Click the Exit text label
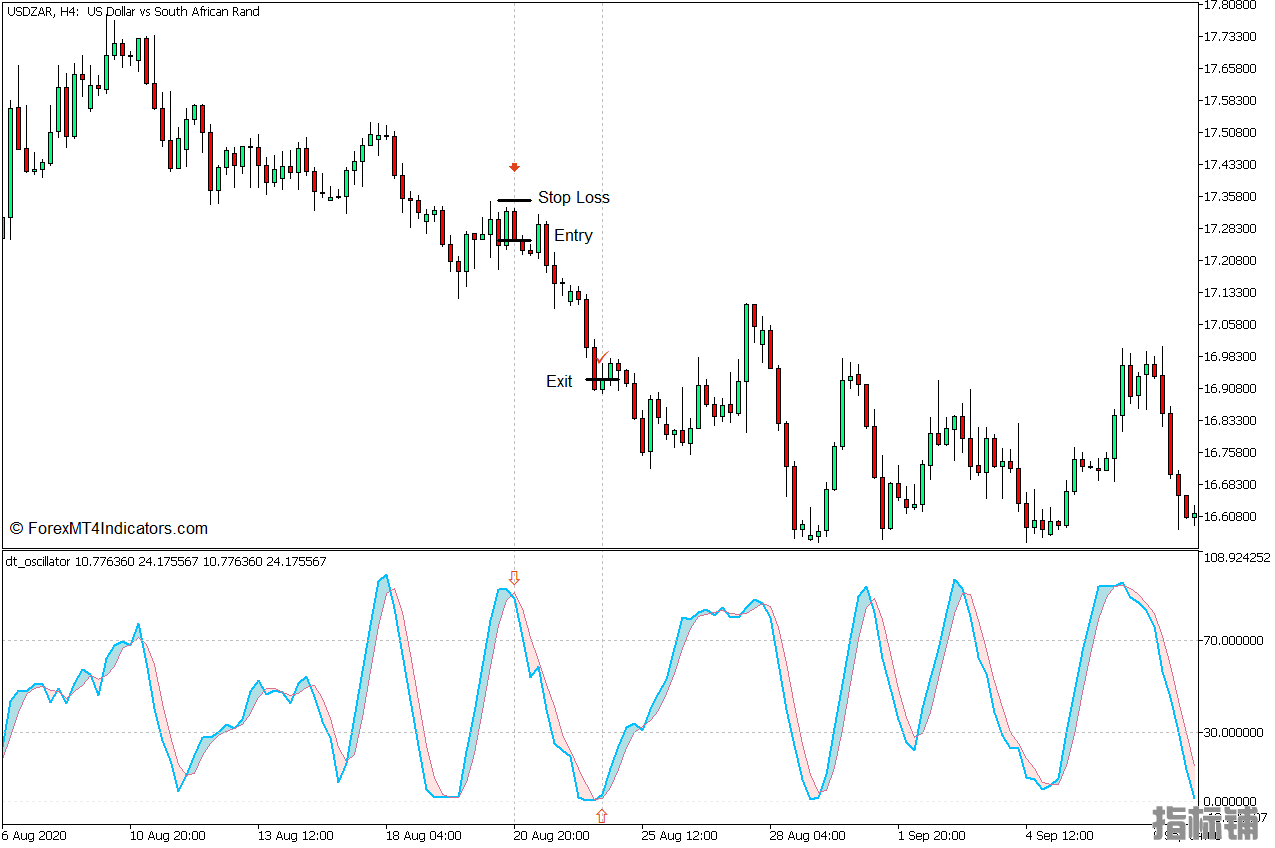1275x848 pixels. [x=559, y=381]
